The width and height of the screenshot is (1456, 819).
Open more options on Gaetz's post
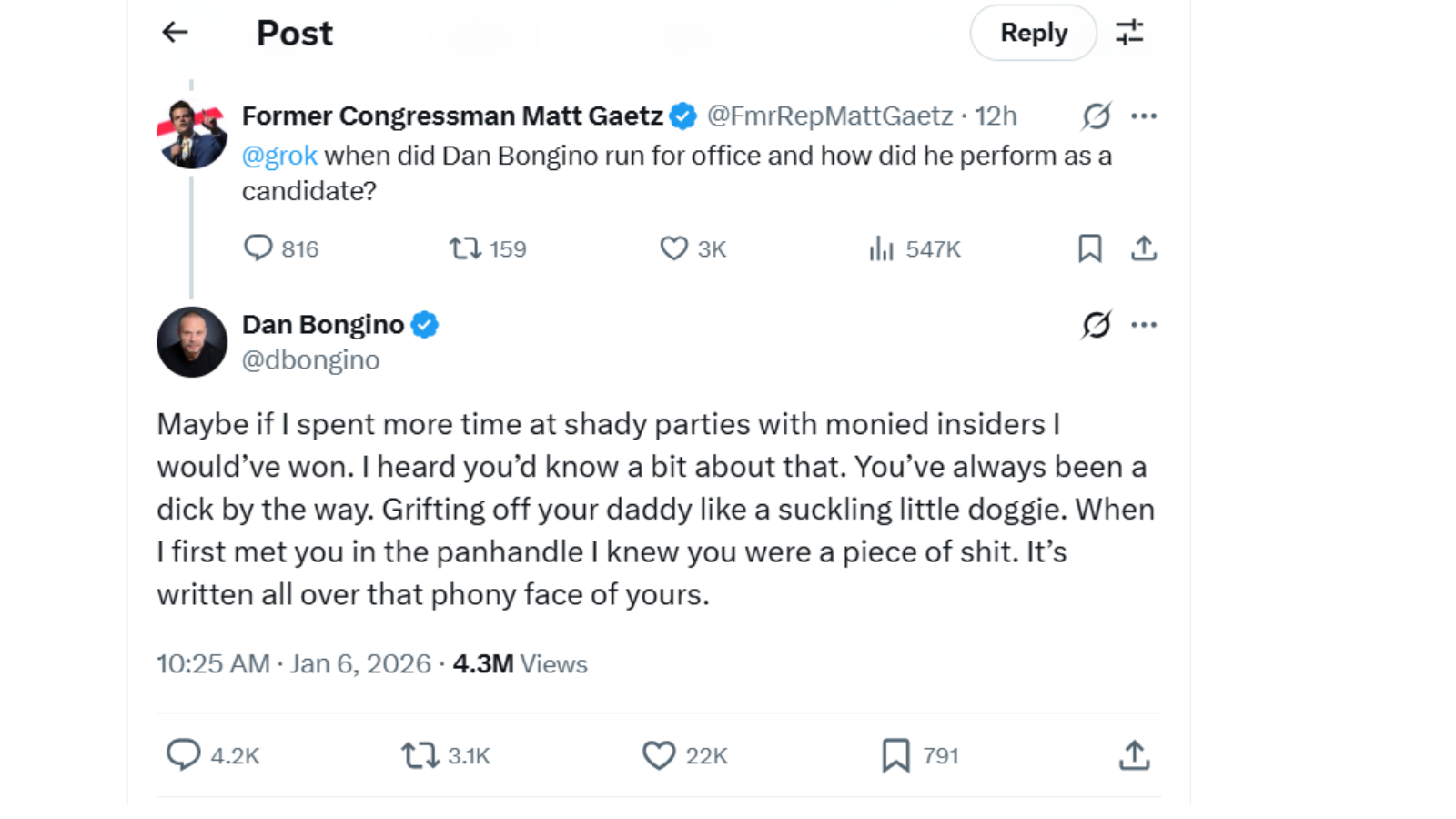pos(1145,115)
